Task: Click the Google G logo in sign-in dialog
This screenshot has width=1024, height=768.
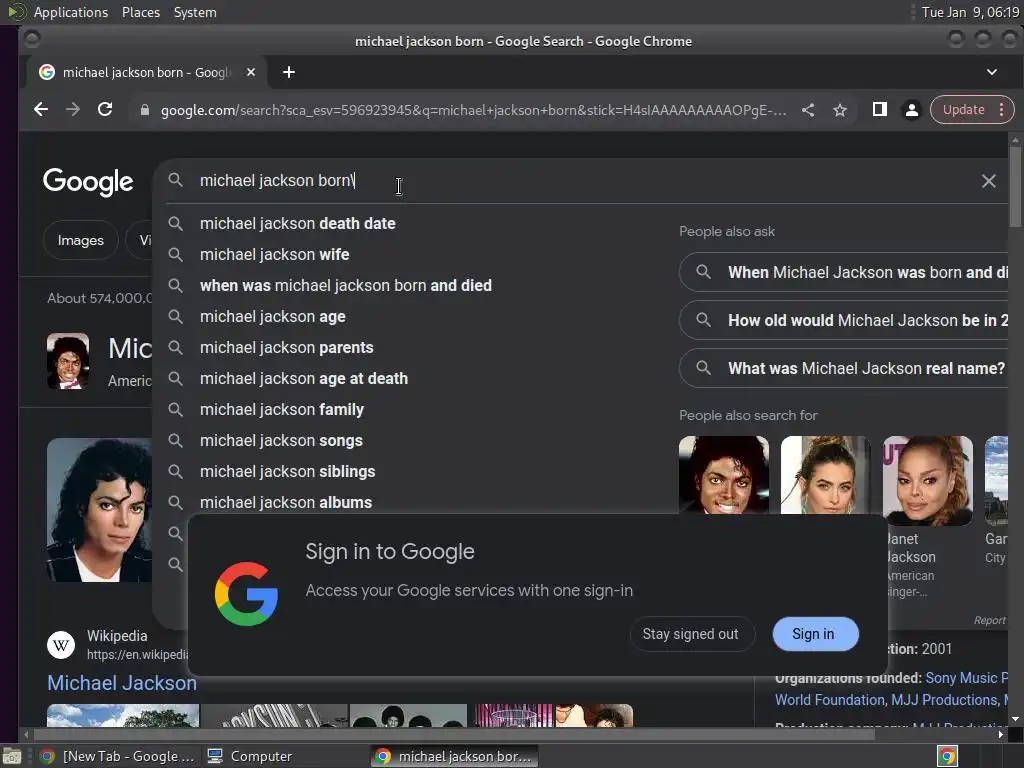Action: [x=246, y=594]
